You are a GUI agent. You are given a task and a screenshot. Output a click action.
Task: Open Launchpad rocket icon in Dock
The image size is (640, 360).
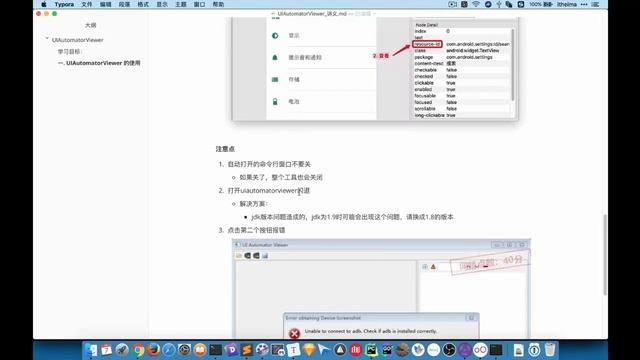tap(122, 350)
